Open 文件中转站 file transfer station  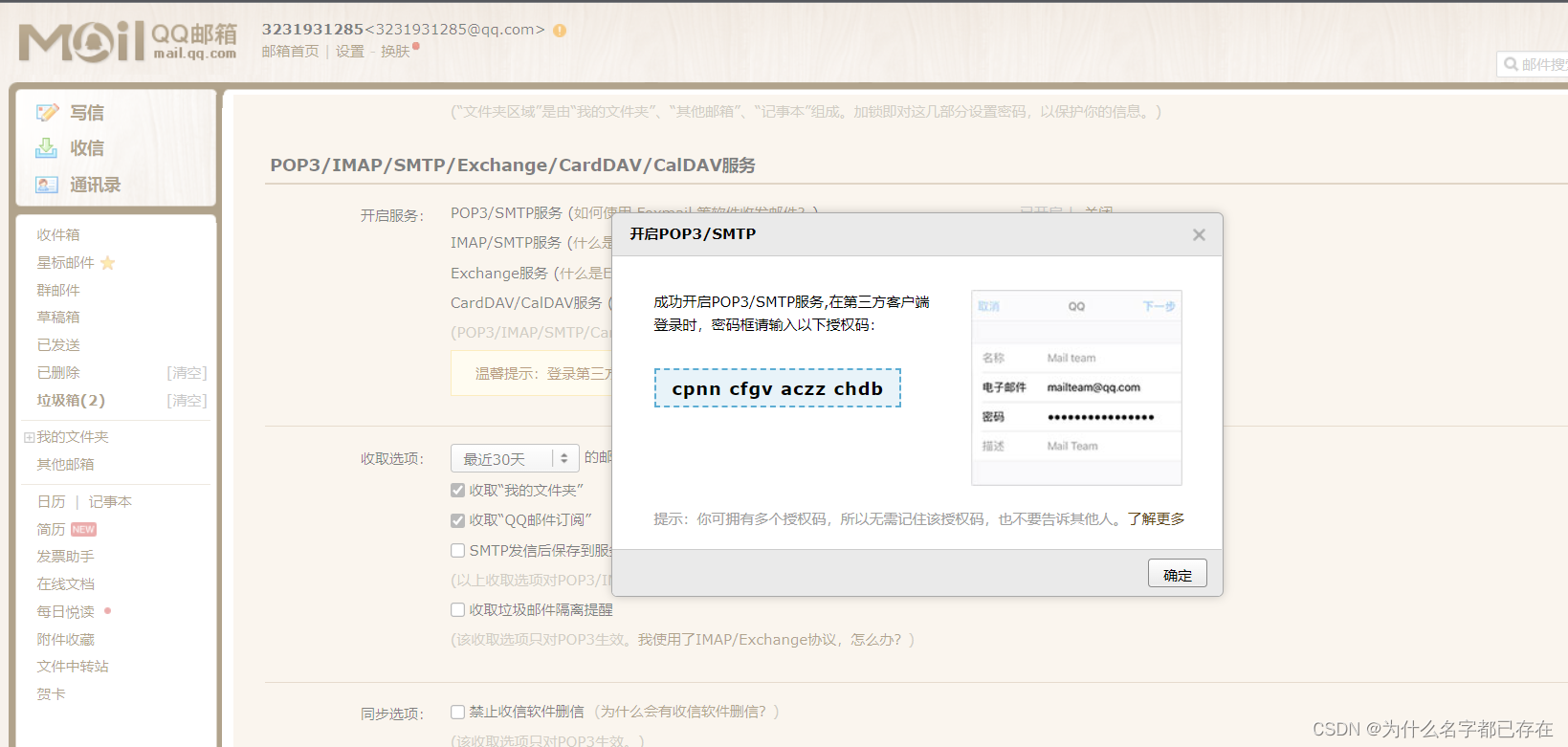coord(73,666)
